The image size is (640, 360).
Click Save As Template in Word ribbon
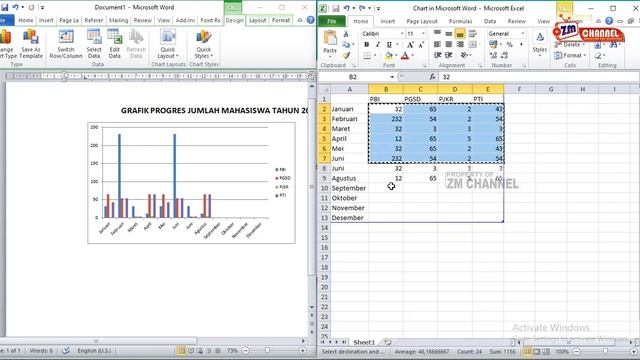click(x=31, y=44)
